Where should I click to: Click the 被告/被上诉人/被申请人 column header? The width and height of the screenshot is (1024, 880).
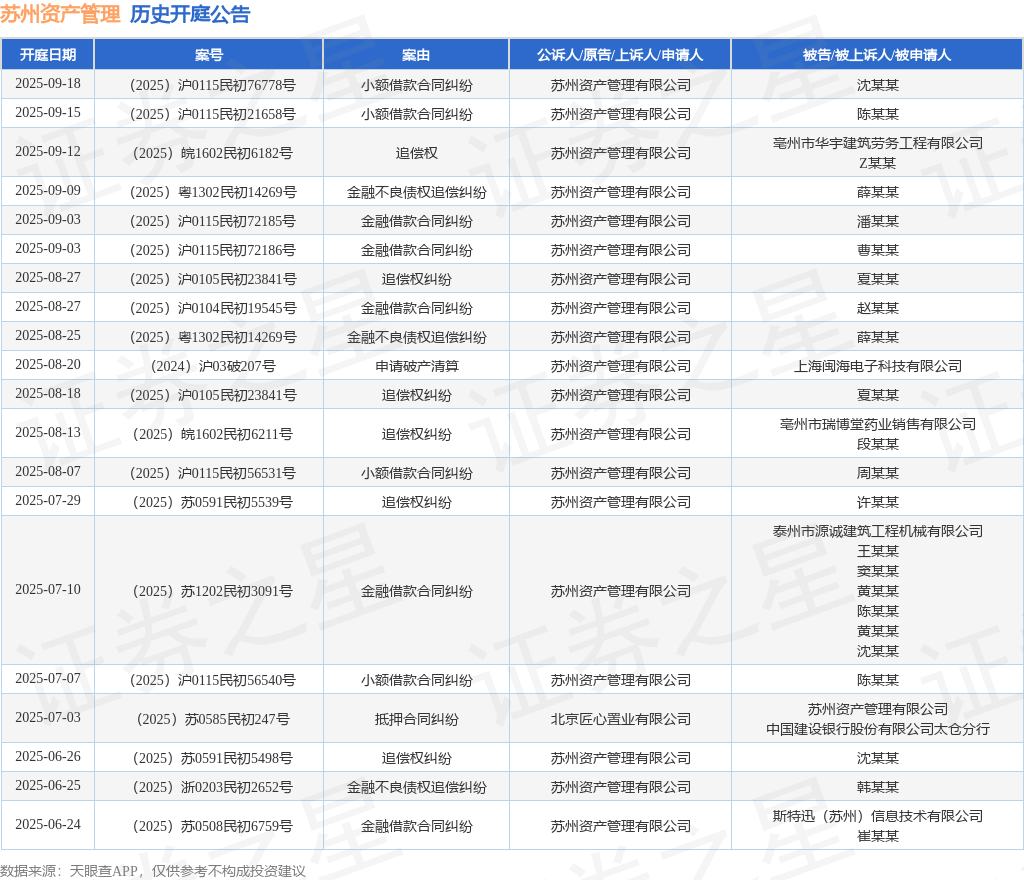pos(877,55)
